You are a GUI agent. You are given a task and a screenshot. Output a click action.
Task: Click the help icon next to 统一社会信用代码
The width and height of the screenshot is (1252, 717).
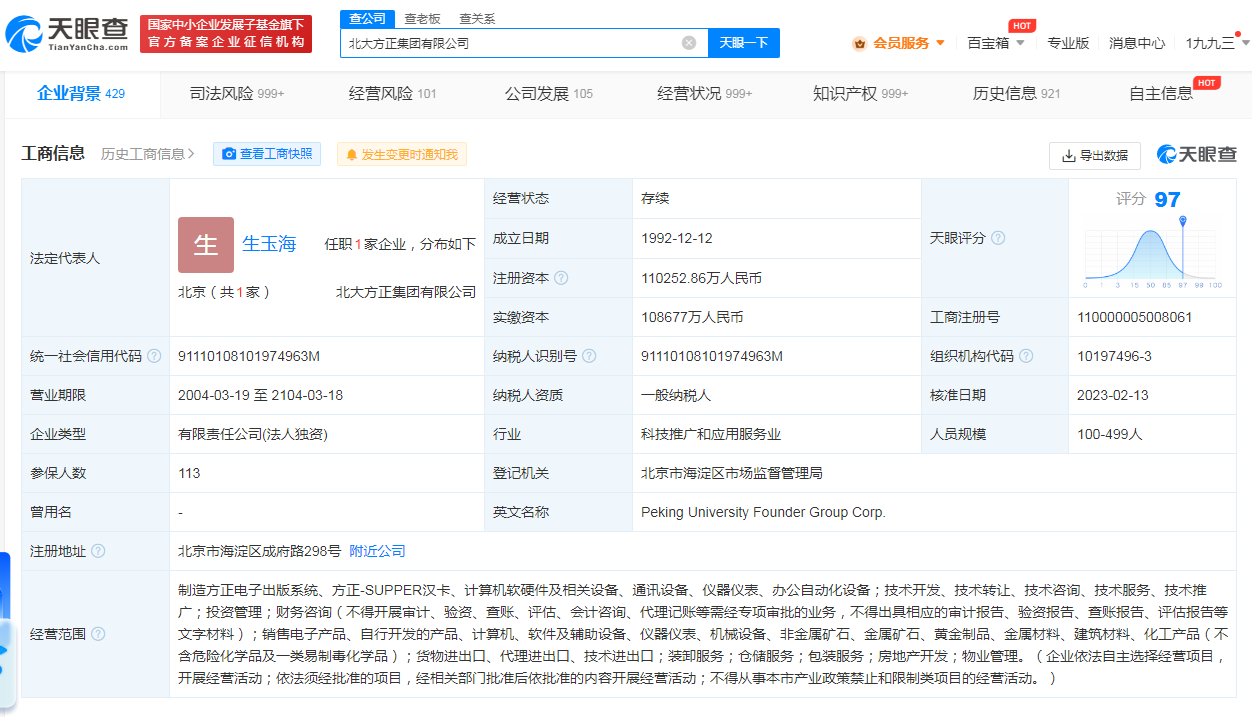154,356
